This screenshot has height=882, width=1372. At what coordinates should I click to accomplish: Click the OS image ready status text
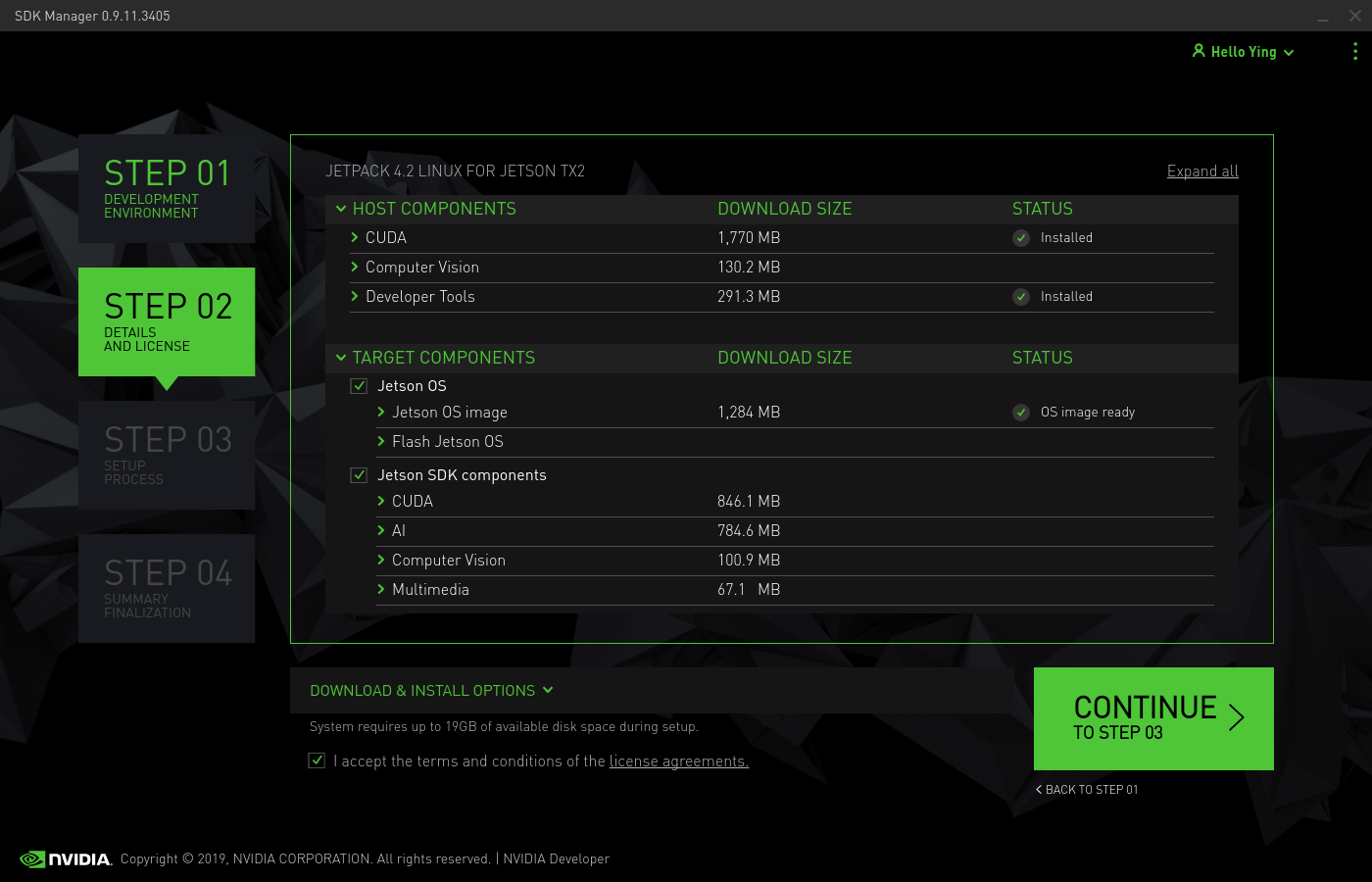(x=1088, y=413)
